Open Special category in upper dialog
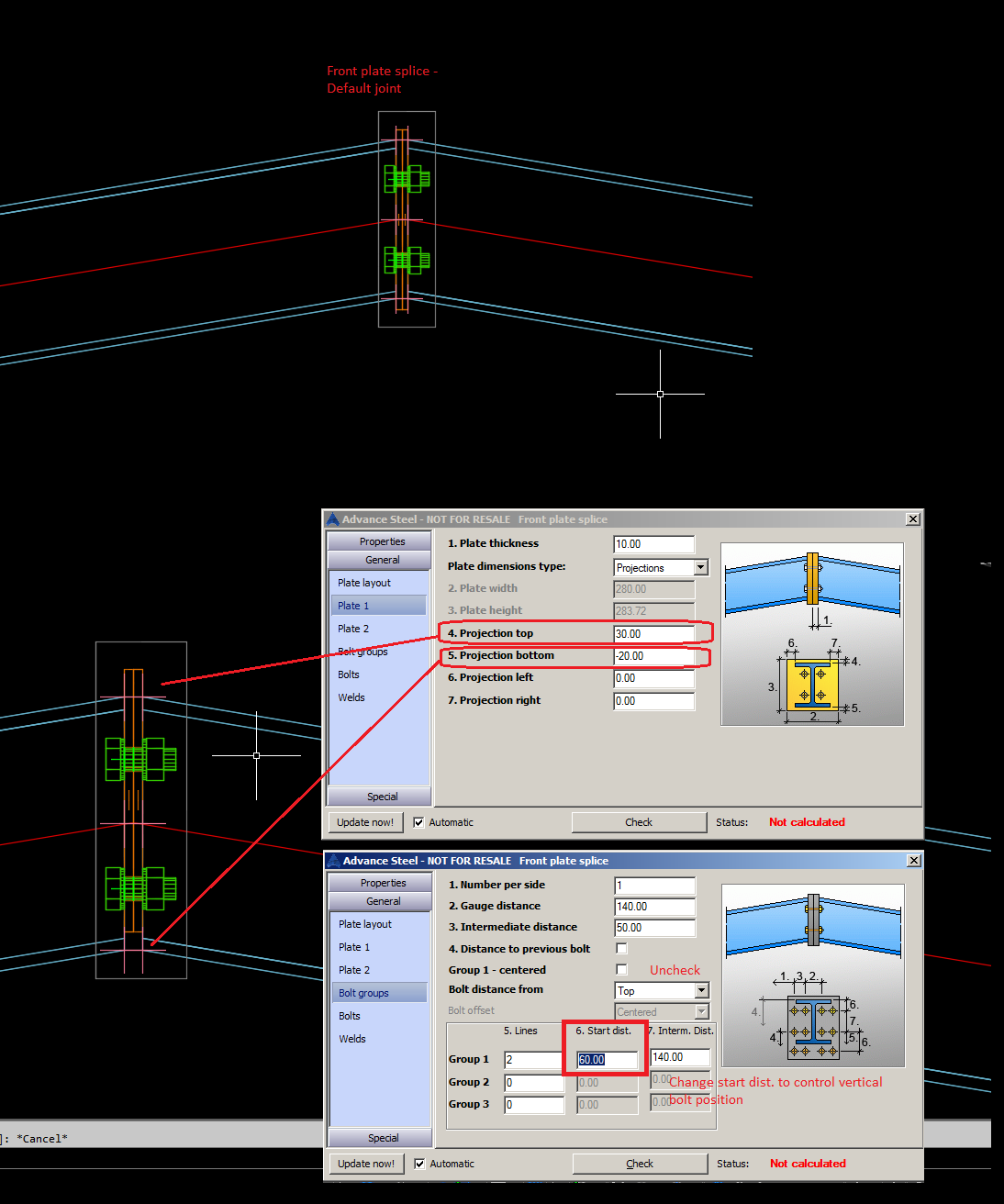This screenshot has height=1204, width=1004. pos(379,797)
